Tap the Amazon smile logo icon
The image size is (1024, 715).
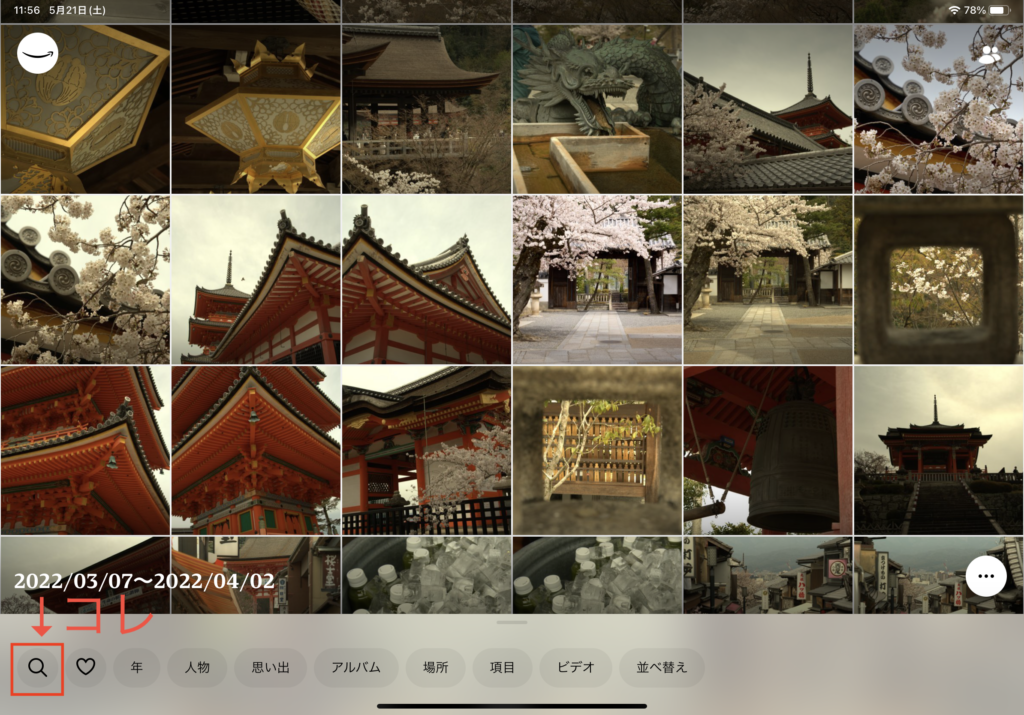tap(37, 53)
